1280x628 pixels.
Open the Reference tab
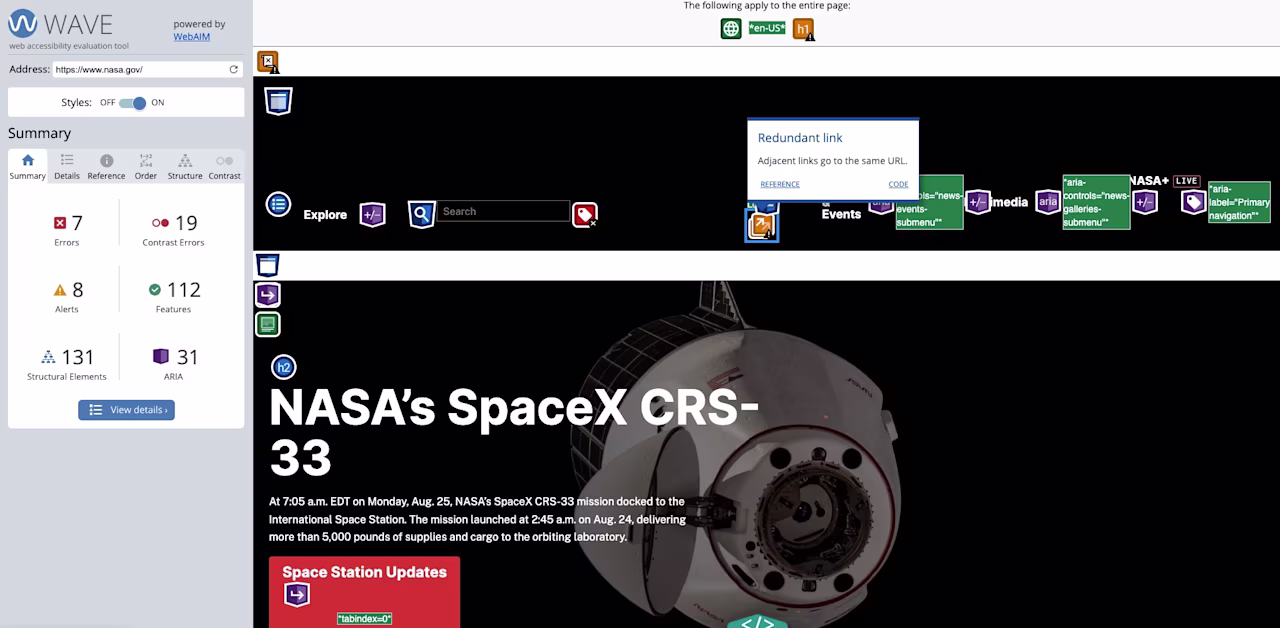[106, 166]
